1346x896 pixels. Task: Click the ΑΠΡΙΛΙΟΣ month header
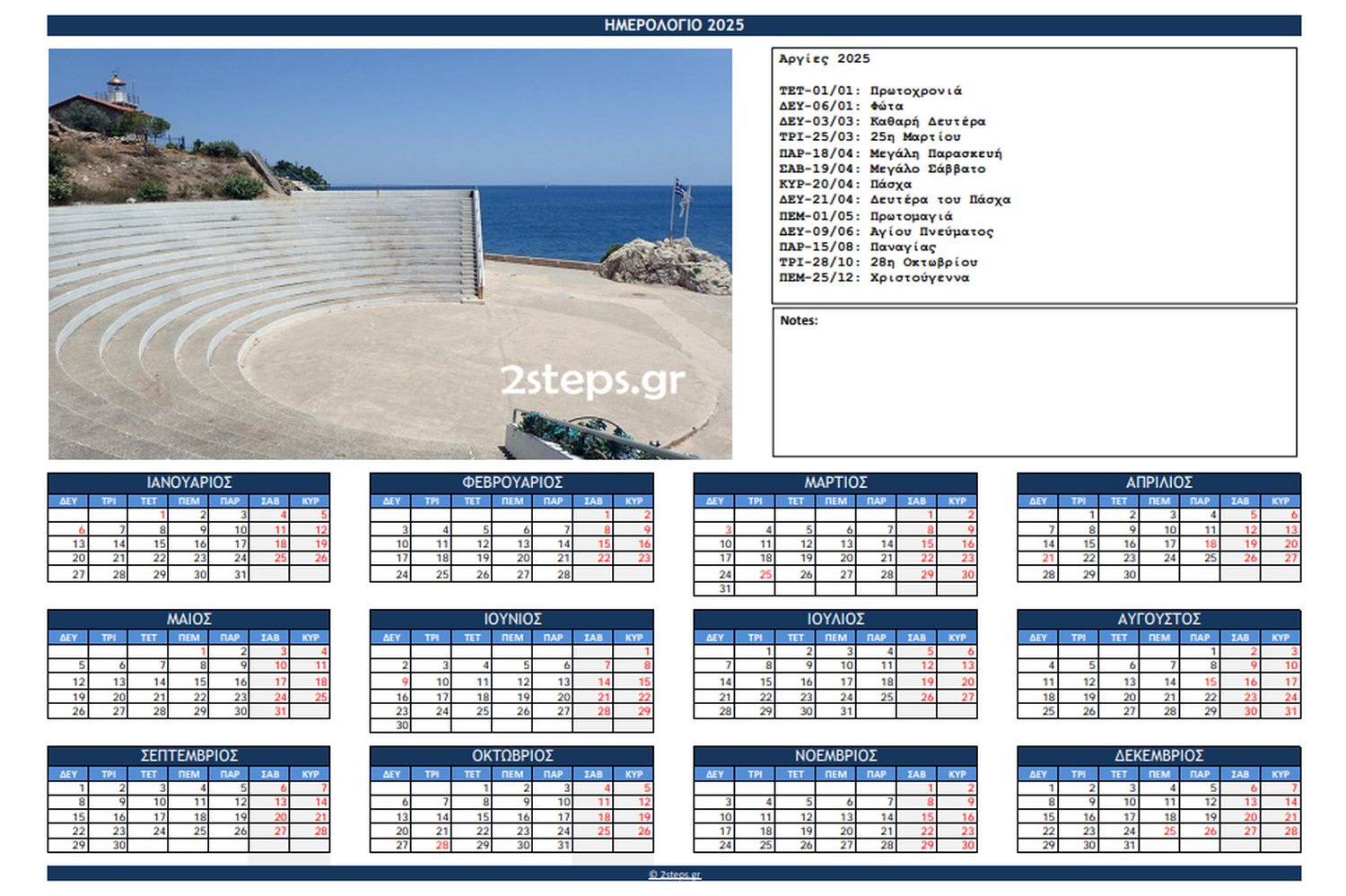(1159, 483)
